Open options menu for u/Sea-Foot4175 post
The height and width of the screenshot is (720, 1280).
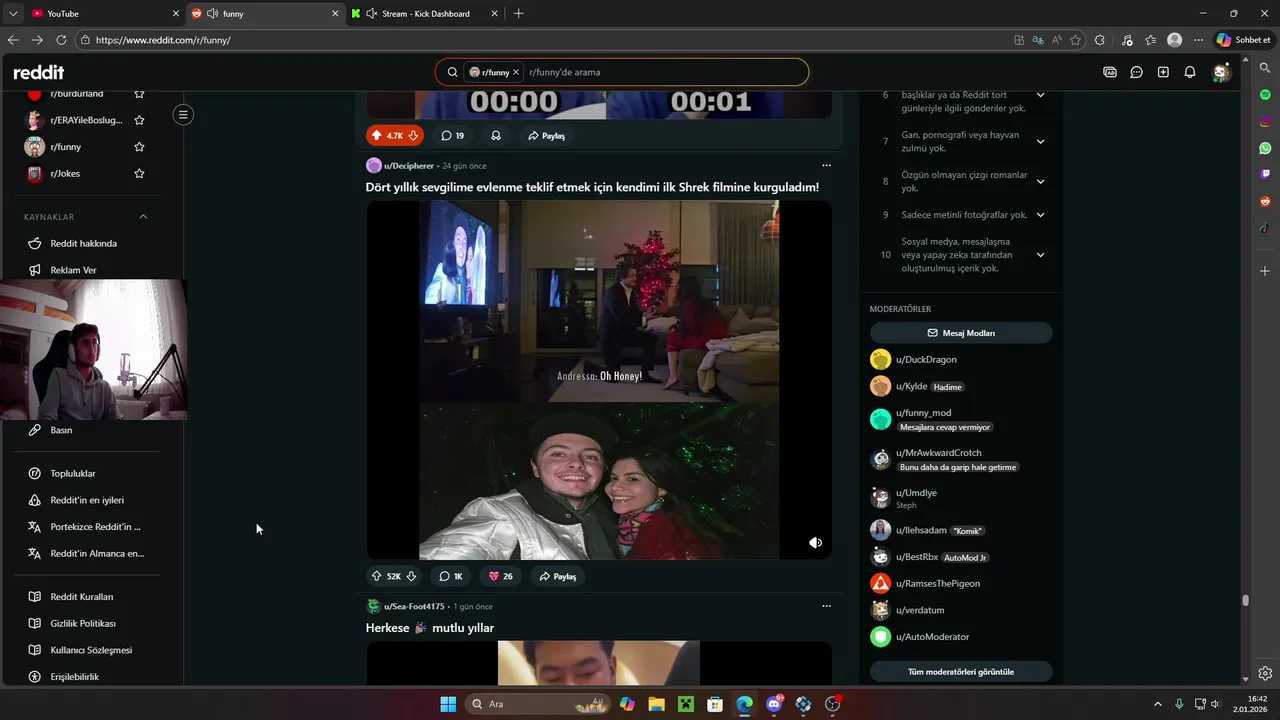coord(826,606)
